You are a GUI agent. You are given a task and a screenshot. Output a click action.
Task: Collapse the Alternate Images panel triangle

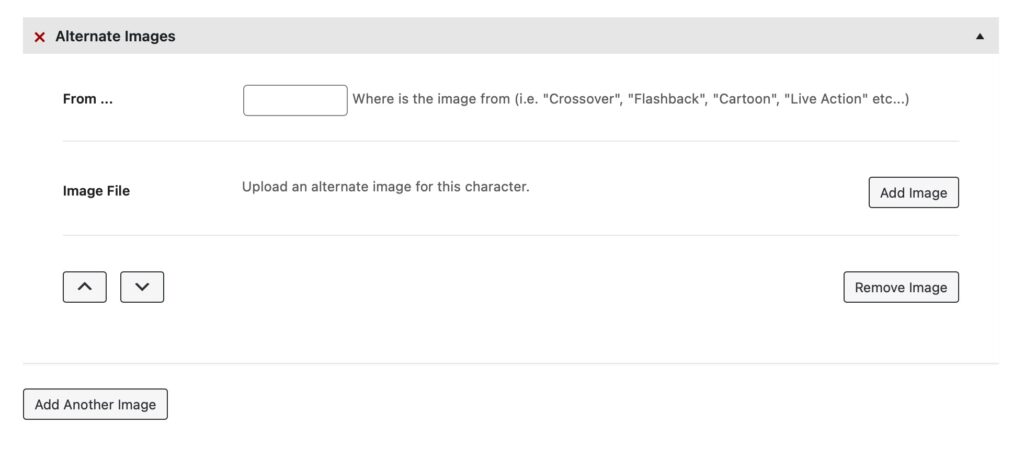click(980, 37)
